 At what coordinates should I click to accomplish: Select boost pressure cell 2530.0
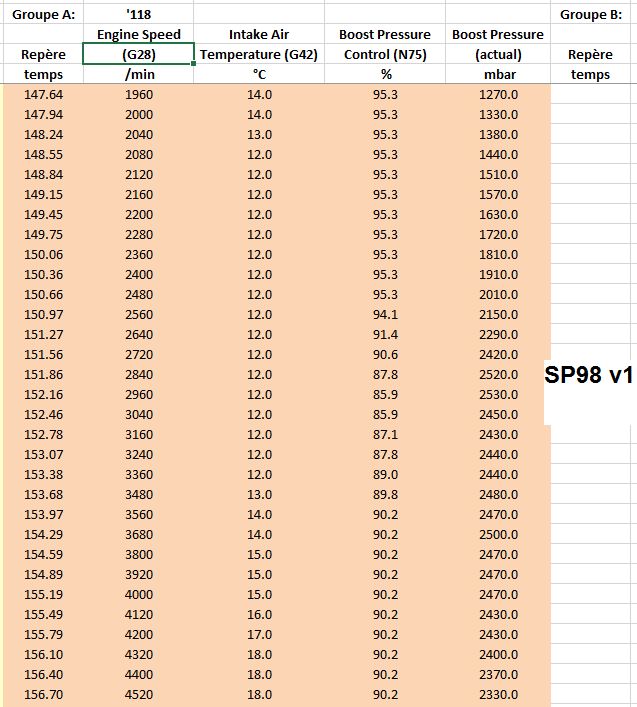pos(498,394)
